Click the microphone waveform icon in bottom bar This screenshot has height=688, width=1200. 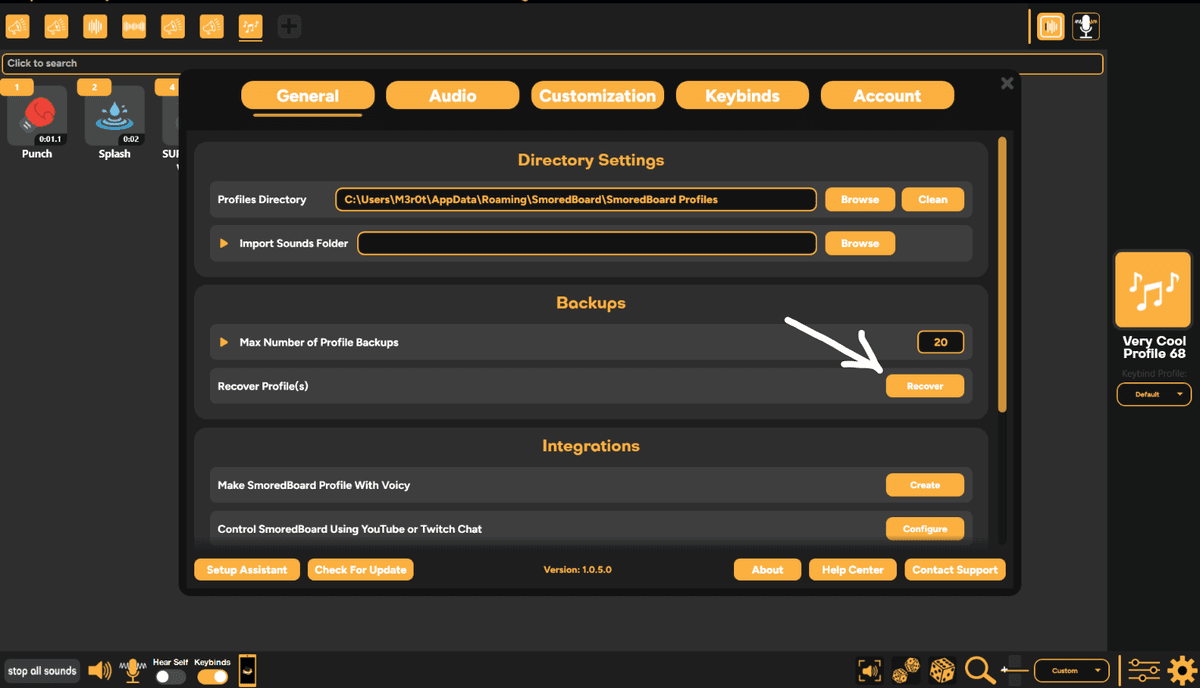tap(132, 671)
